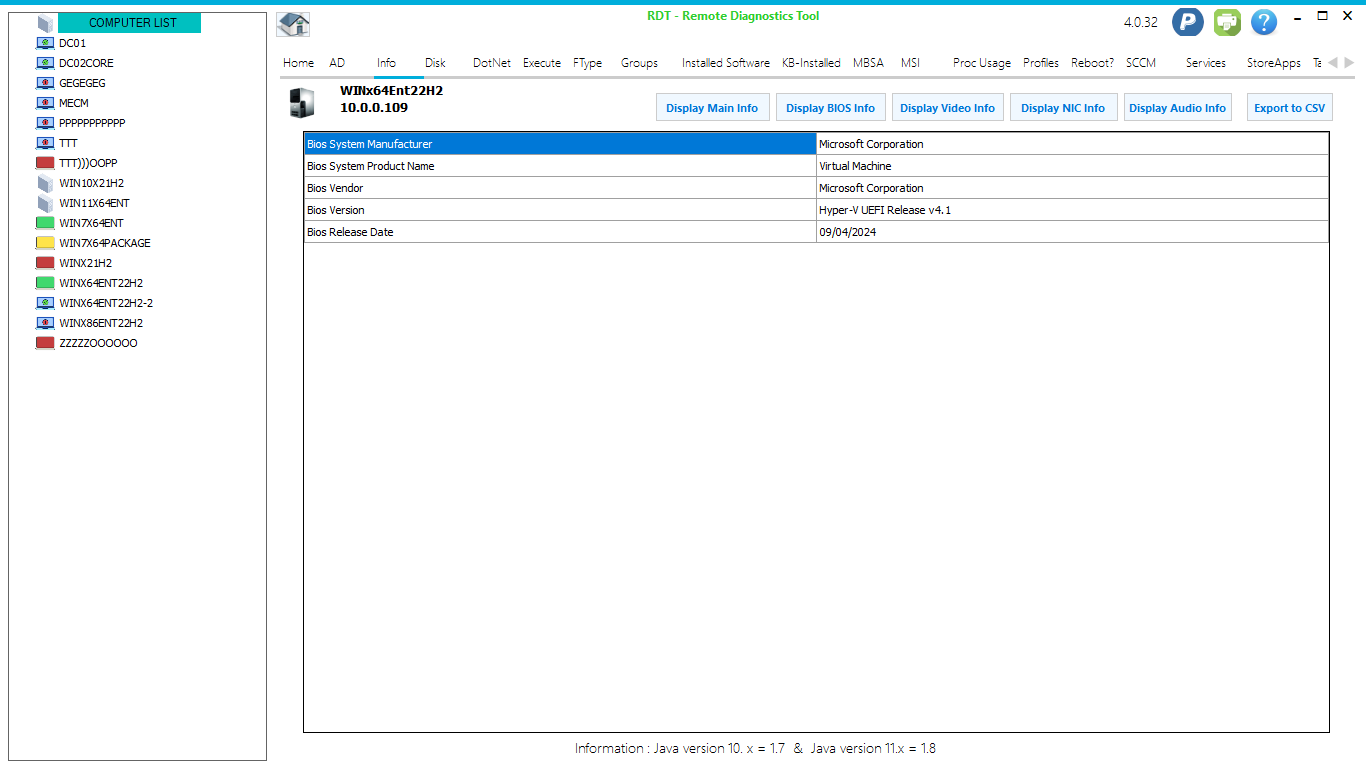
Task: Switch to the FType tab
Action: pyautogui.click(x=588, y=63)
